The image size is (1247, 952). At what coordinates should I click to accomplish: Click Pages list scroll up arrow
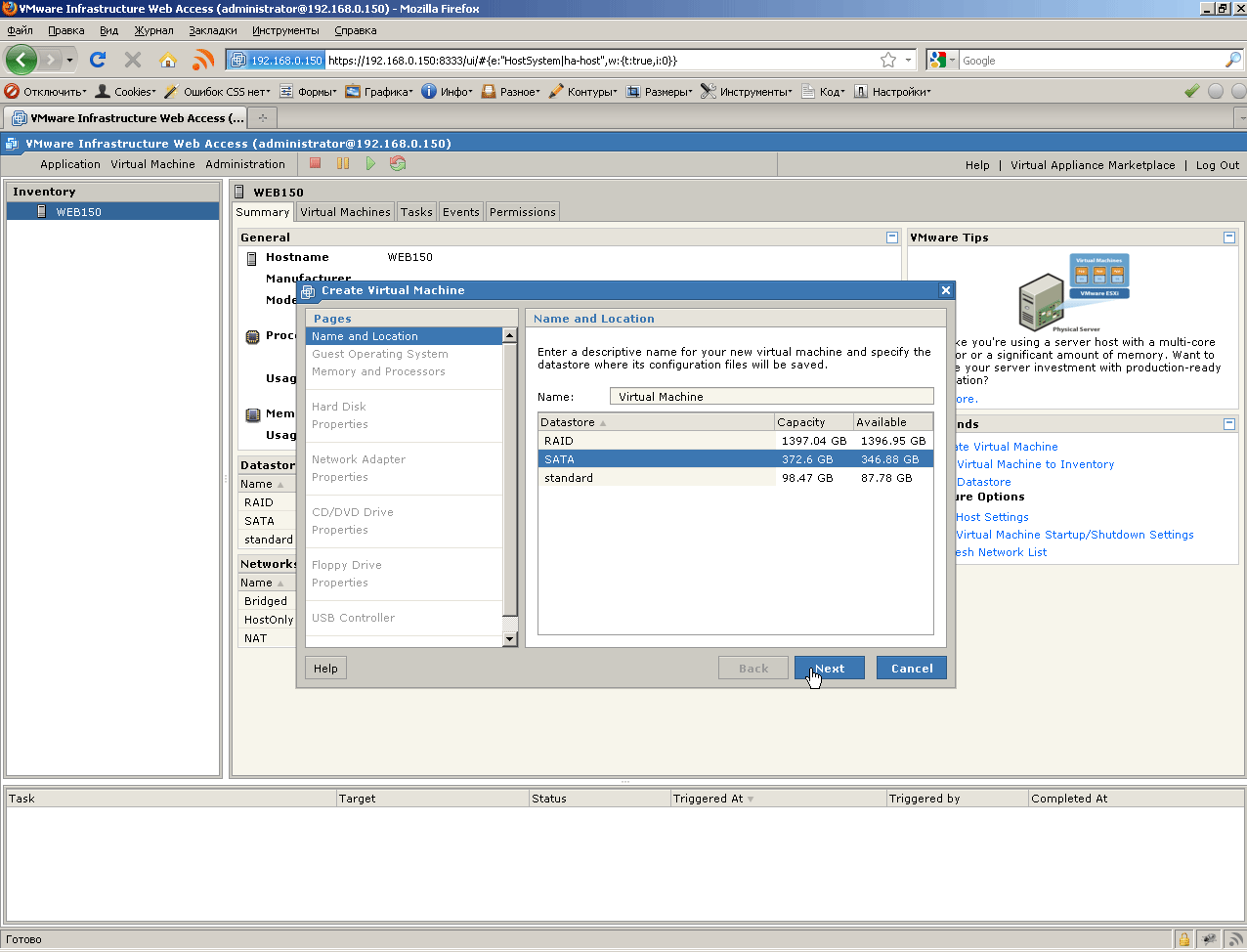[509, 335]
